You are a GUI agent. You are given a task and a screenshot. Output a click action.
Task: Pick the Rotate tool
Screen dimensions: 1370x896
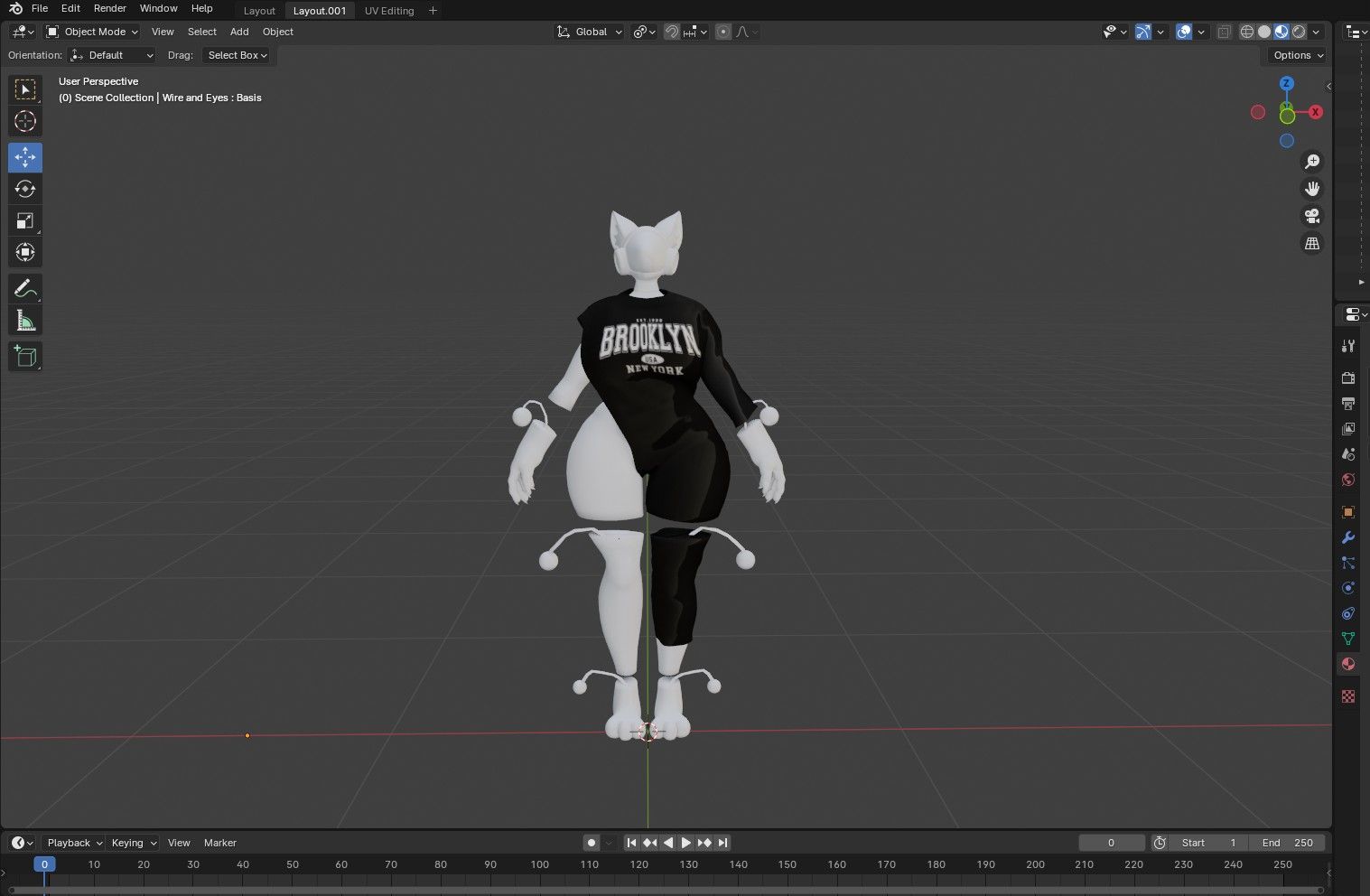coord(25,189)
